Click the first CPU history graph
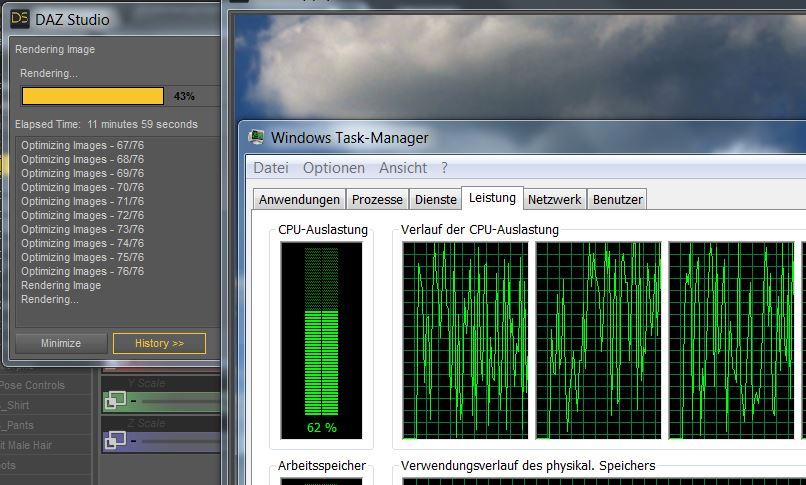 pyautogui.click(x=465, y=341)
